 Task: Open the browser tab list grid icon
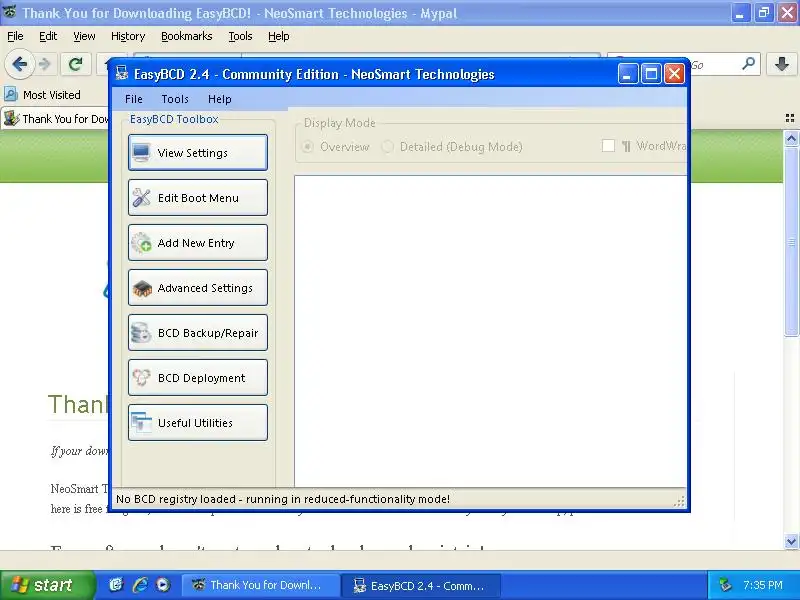coord(790,118)
